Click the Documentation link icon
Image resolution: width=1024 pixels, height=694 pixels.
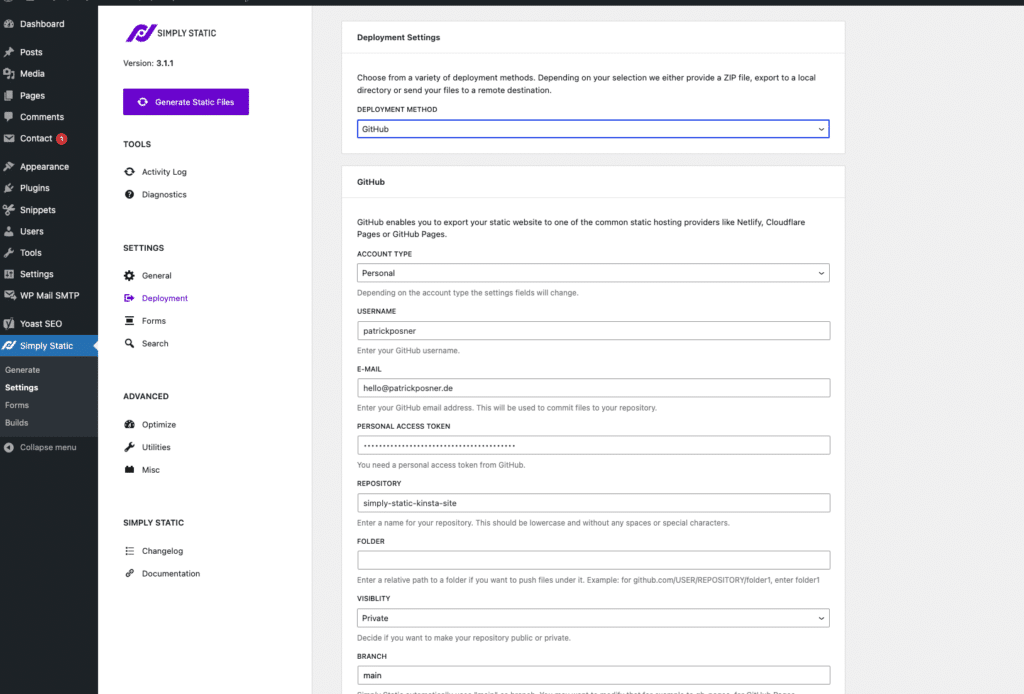(x=129, y=573)
